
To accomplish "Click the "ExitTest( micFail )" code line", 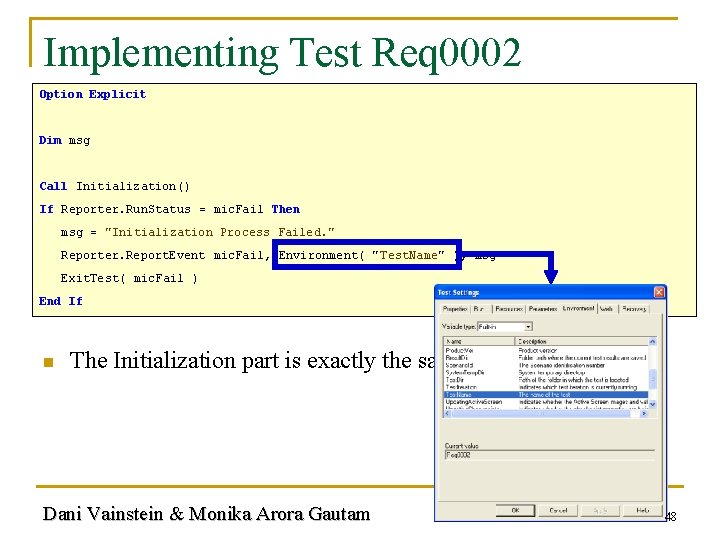I will (x=129, y=278).
